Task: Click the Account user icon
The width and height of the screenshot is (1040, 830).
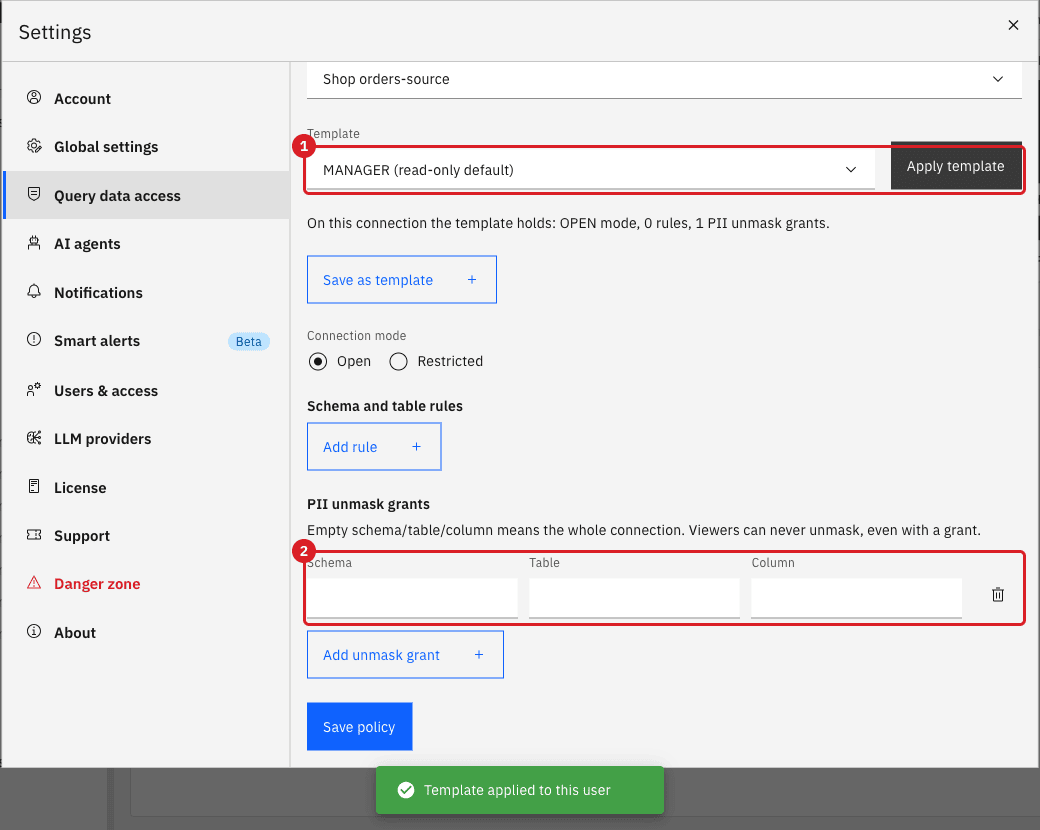Action: (x=34, y=98)
